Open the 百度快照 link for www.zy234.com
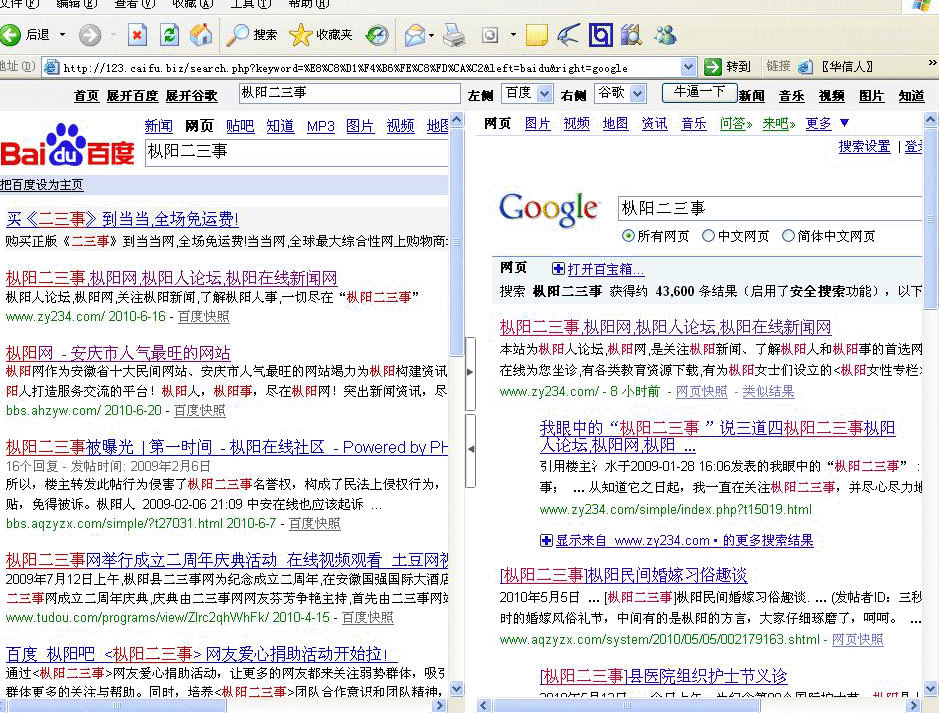939x713 pixels. 204,316
